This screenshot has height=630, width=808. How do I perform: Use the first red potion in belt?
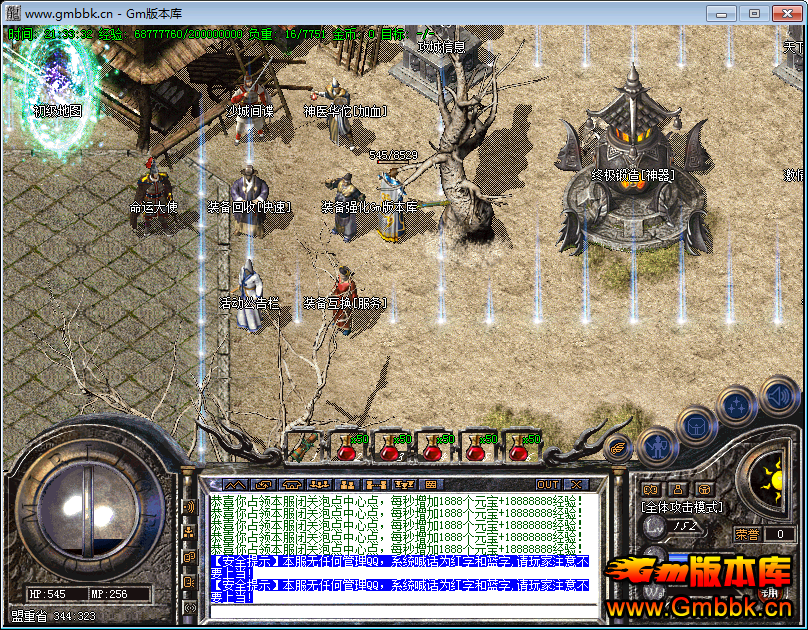click(x=346, y=447)
